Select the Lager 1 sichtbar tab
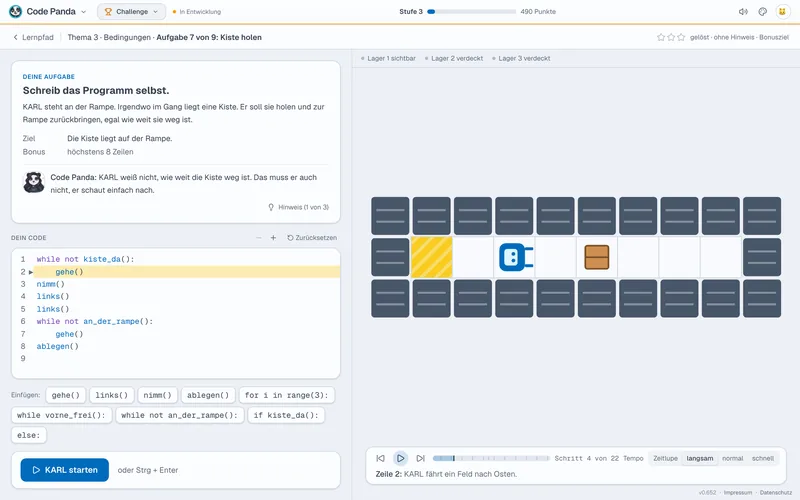 [x=388, y=58]
